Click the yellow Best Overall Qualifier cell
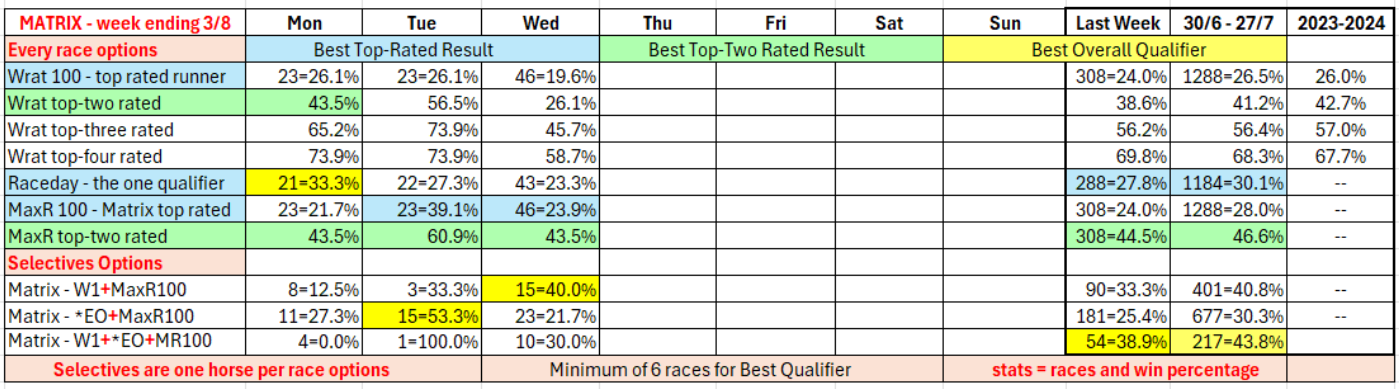Screen dimensions: 1399x389 pyautogui.click(x=1113, y=50)
